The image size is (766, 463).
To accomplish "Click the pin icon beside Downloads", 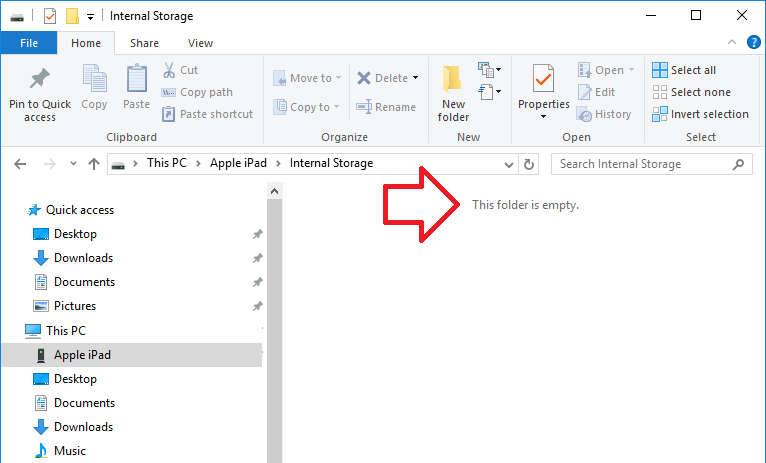I will (x=257, y=258).
